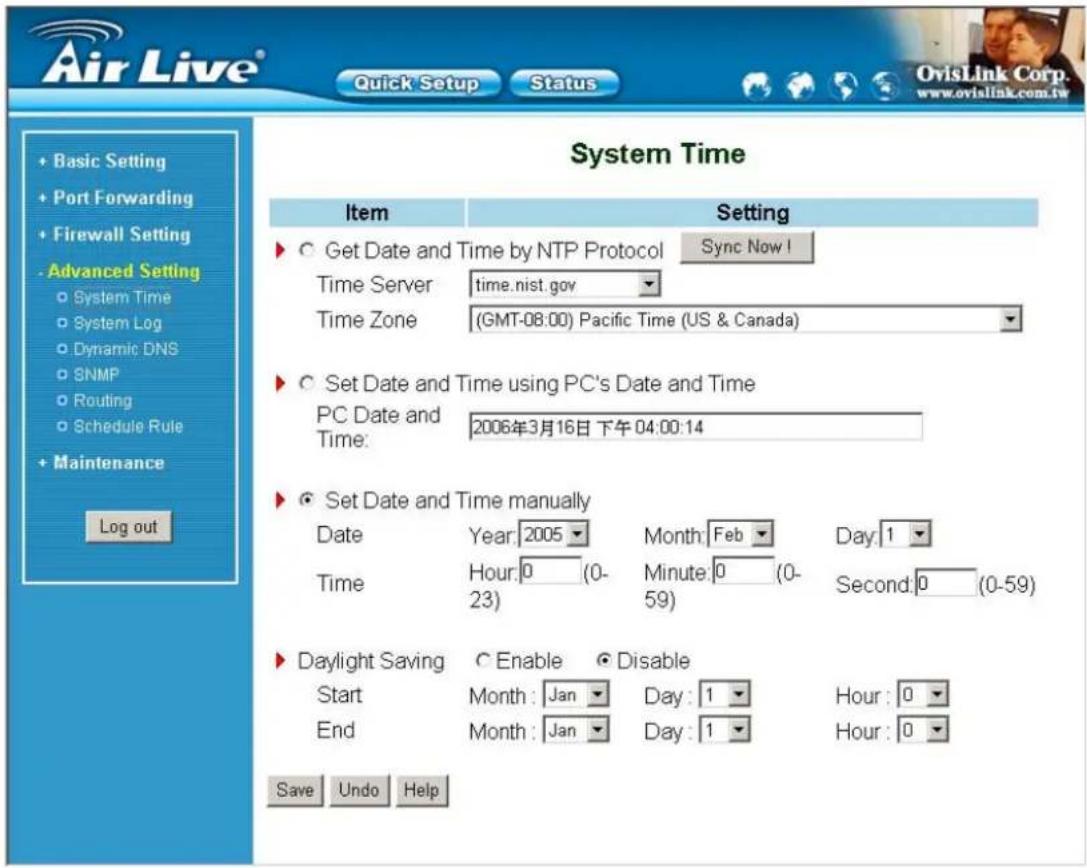Click the Hour input field
The image size is (1087, 868).
point(550,571)
